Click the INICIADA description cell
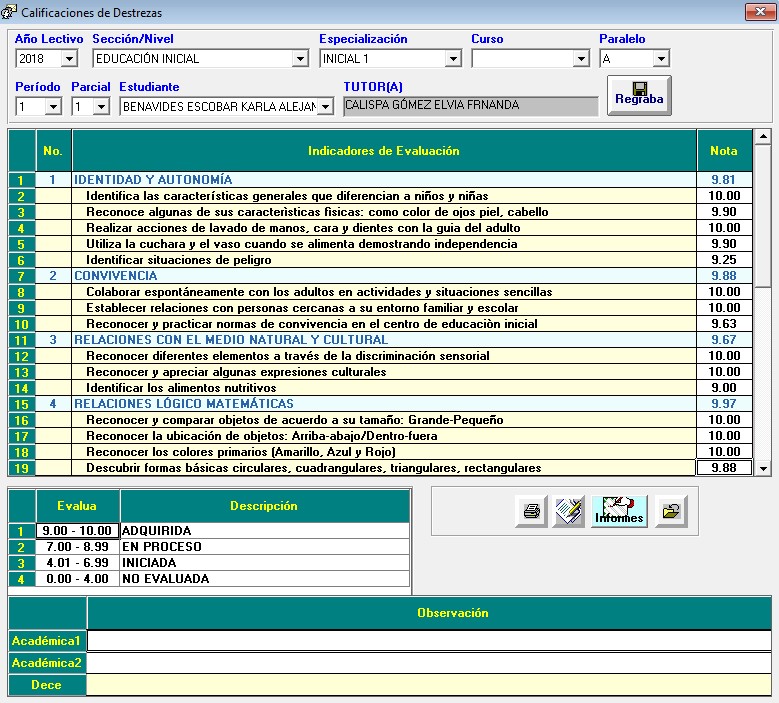 coord(265,562)
